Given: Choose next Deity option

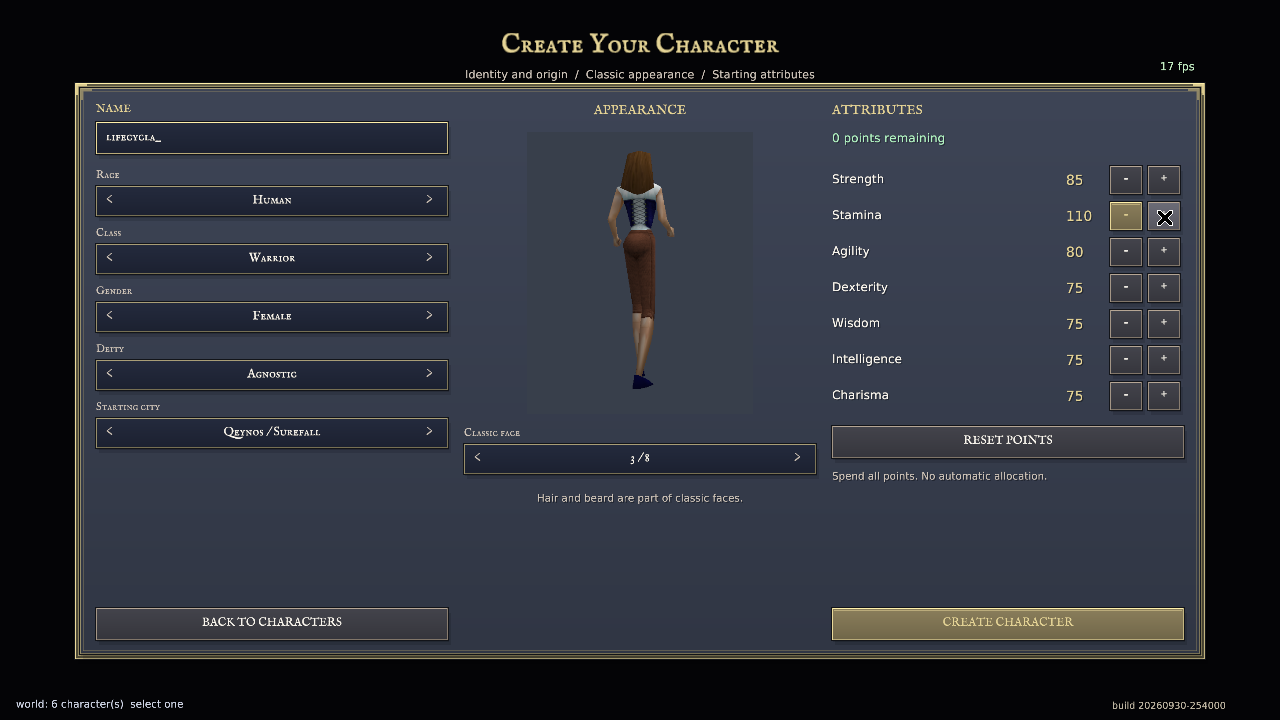Looking at the screenshot, I should click(x=430, y=374).
